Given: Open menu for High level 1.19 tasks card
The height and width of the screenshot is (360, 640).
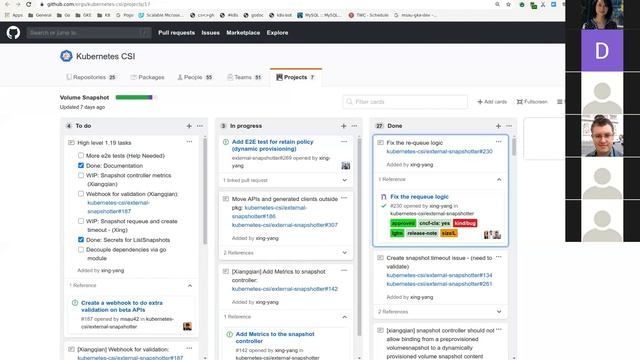Looking at the screenshot, I should (x=189, y=142).
